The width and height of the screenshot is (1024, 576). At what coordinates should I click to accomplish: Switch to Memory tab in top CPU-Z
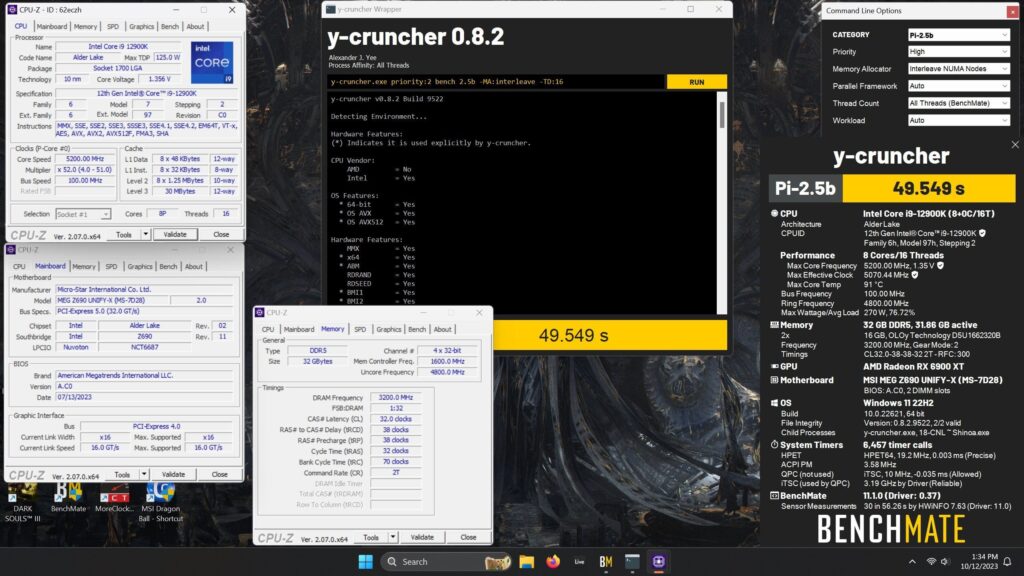pos(85,27)
